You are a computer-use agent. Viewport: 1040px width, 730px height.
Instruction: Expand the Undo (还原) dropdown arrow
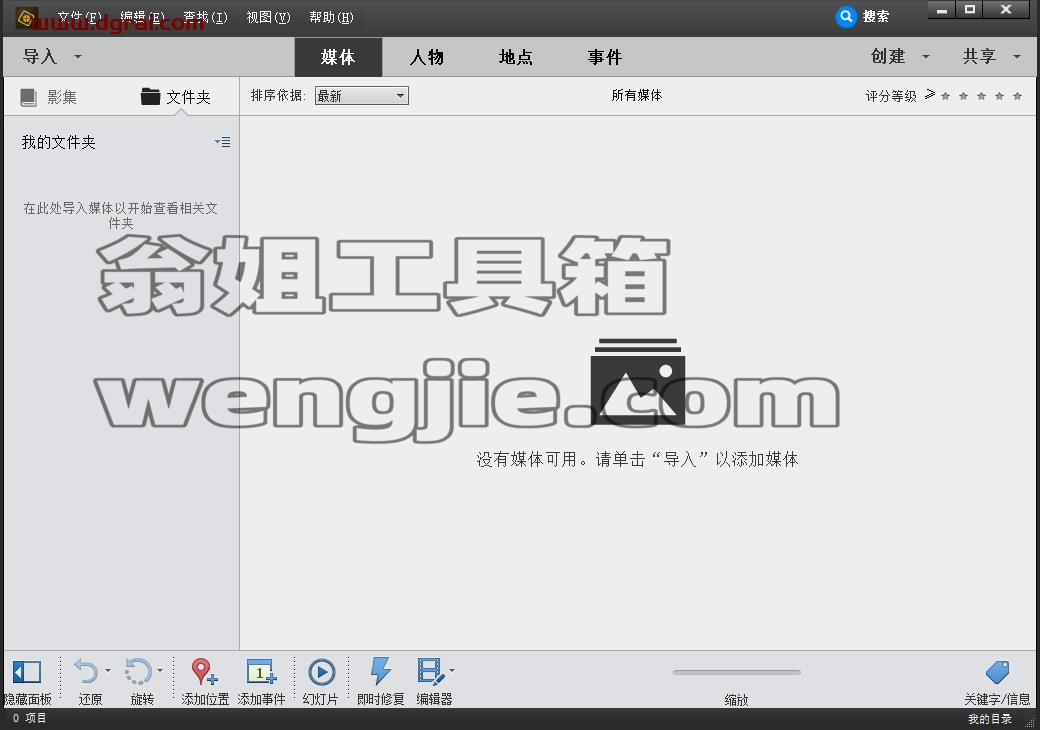pos(108,670)
